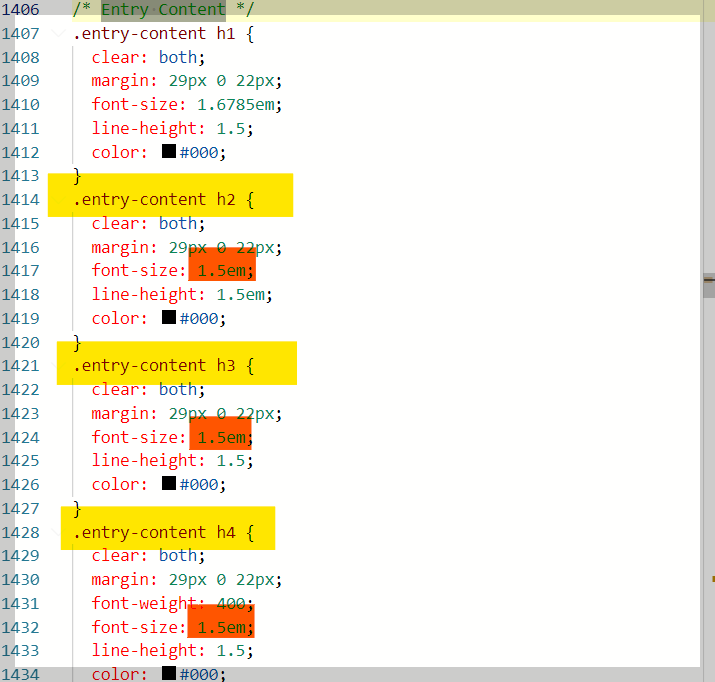Click the "#000" color value on line 1426
The height and width of the screenshot is (682, 715).
tap(199, 484)
